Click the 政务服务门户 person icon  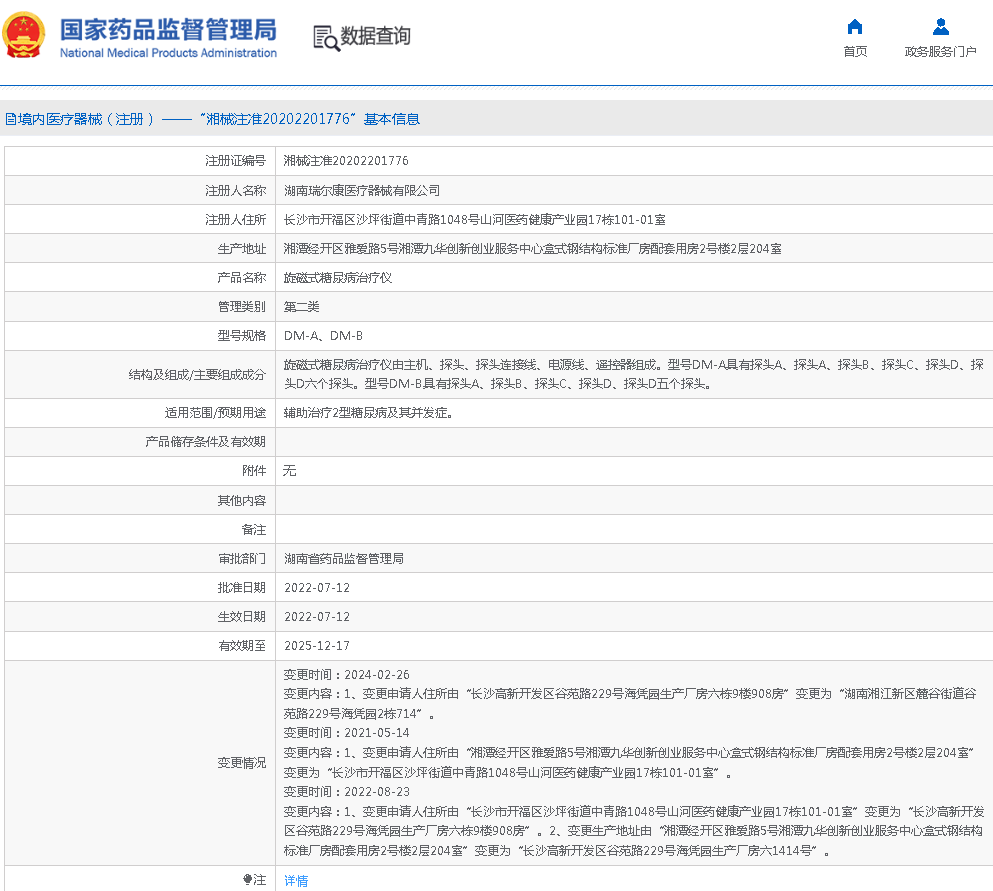[x=940, y=27]
